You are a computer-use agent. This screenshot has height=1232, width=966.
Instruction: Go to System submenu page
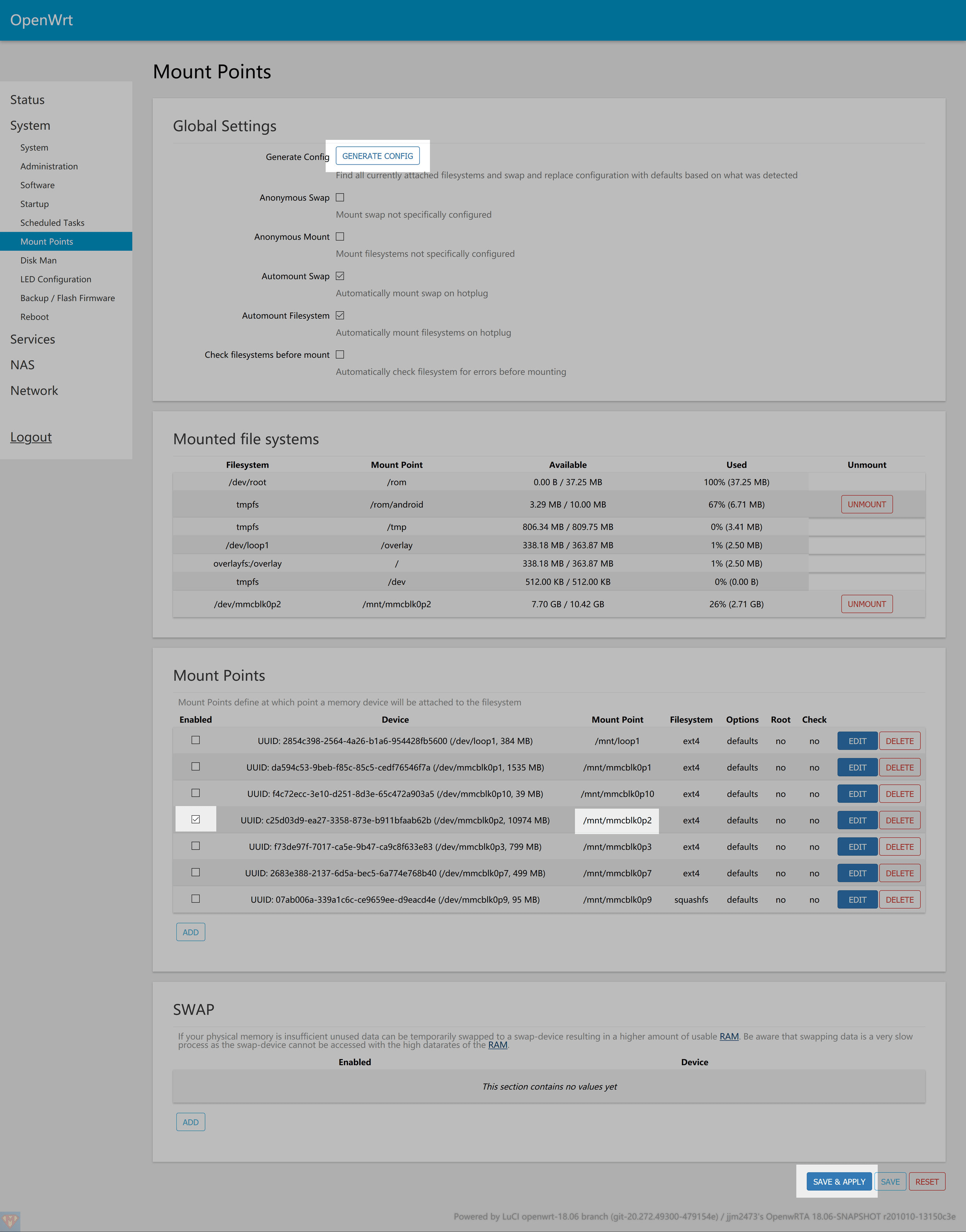[34, 148]
